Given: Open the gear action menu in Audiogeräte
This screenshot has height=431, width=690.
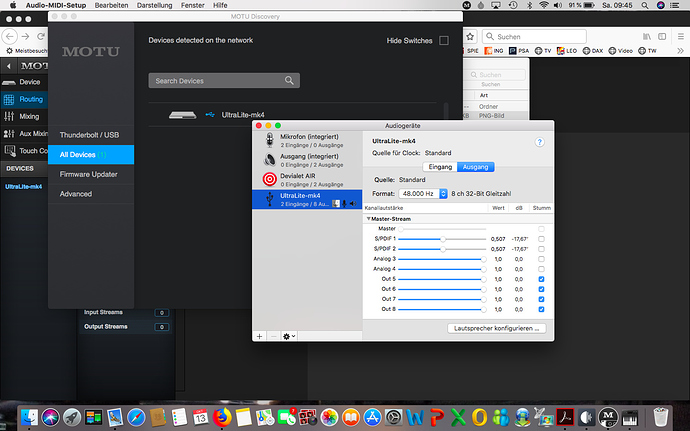Looking at the screenshot, I should click(x=289, y=336).
